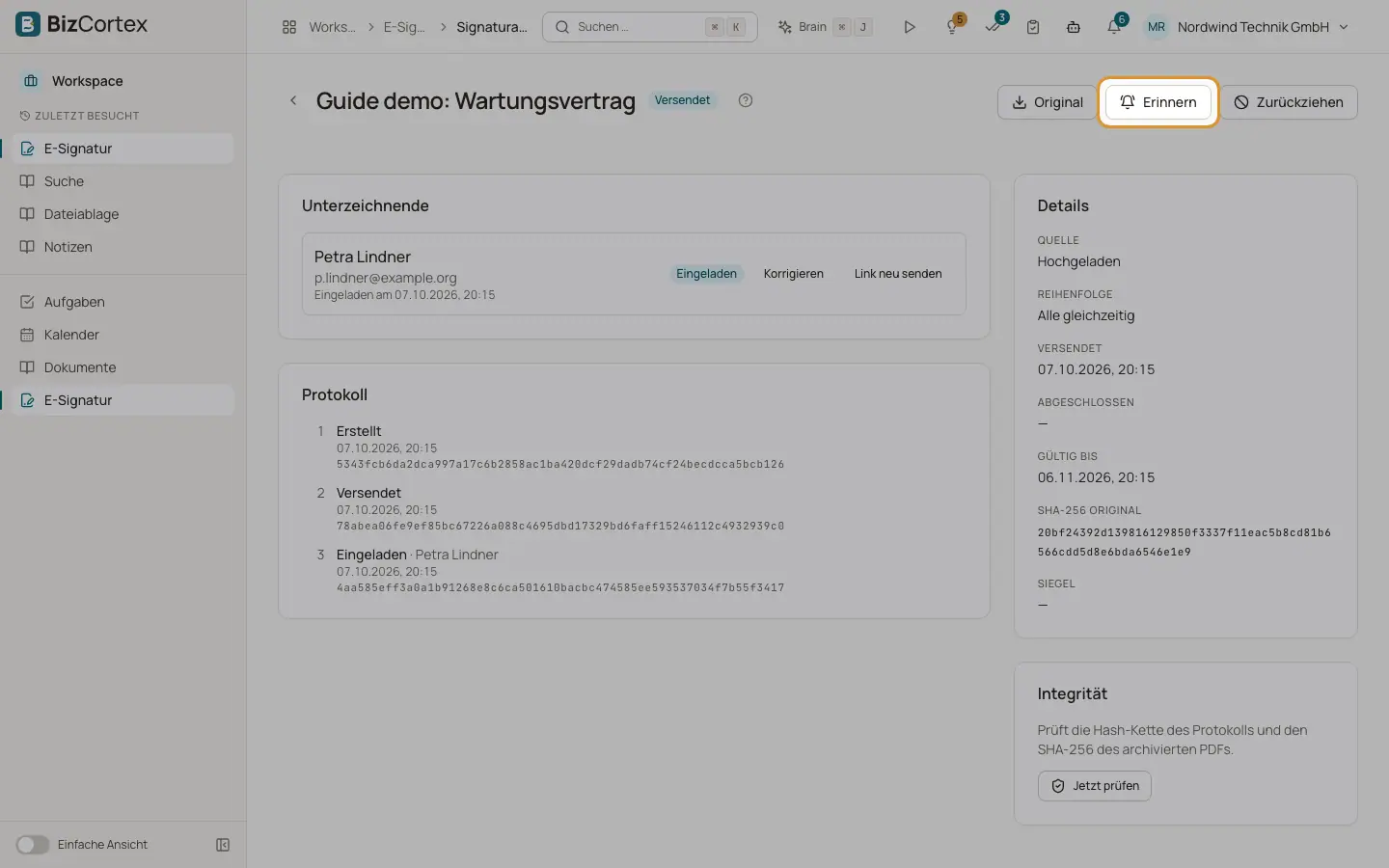Click the Hochgeladen source value
Image resolution: width=1389 pixels, height=868 pixels.
1078,261
